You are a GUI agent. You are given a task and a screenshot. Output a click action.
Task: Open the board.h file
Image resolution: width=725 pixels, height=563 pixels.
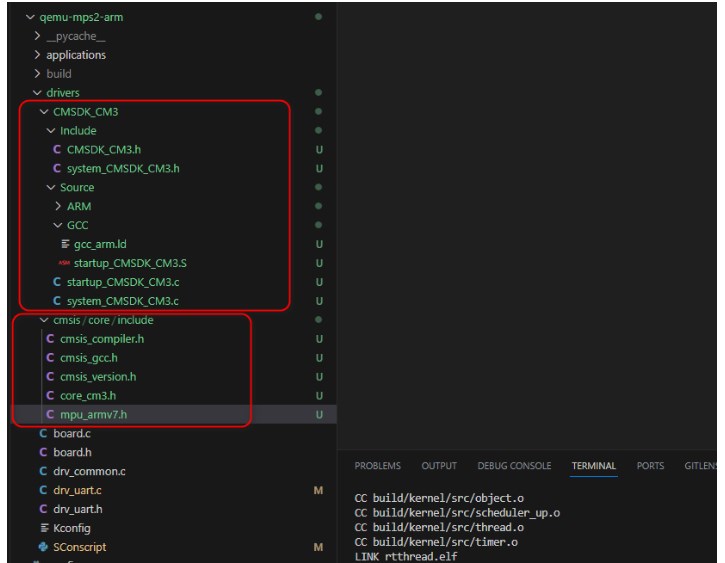72,453
